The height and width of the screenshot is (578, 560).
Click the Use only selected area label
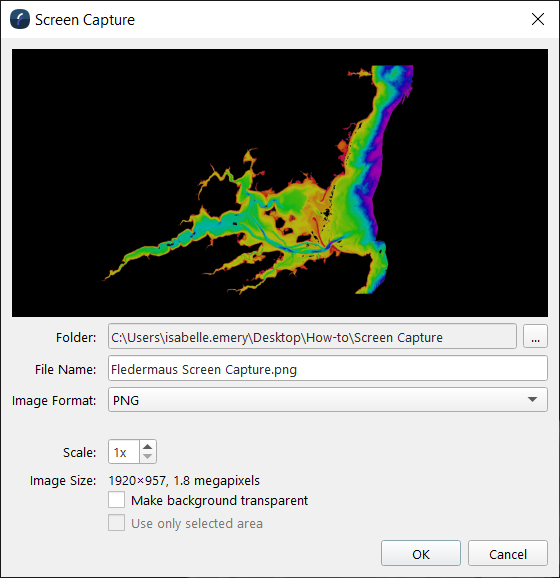click(197, 523)
